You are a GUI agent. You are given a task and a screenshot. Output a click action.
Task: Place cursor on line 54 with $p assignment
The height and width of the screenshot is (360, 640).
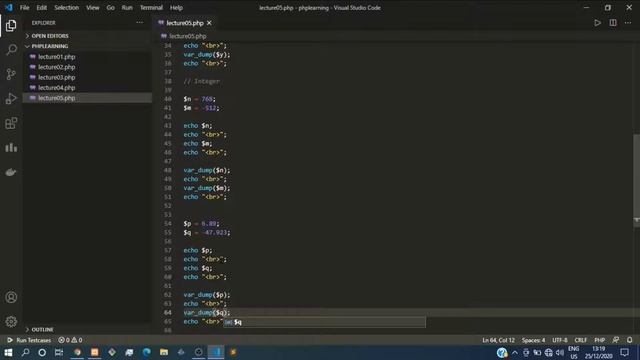[x=201, y=224]
